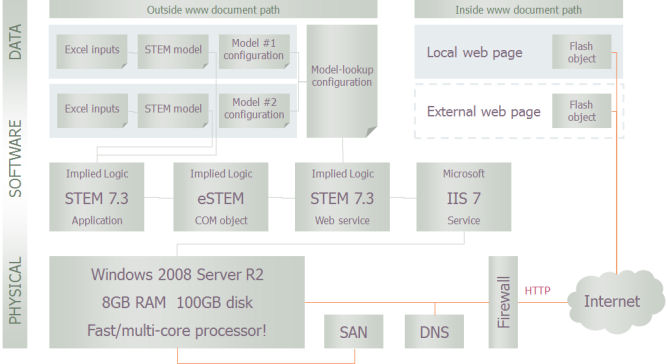Click the SAN storage box

tap(353, 332)
